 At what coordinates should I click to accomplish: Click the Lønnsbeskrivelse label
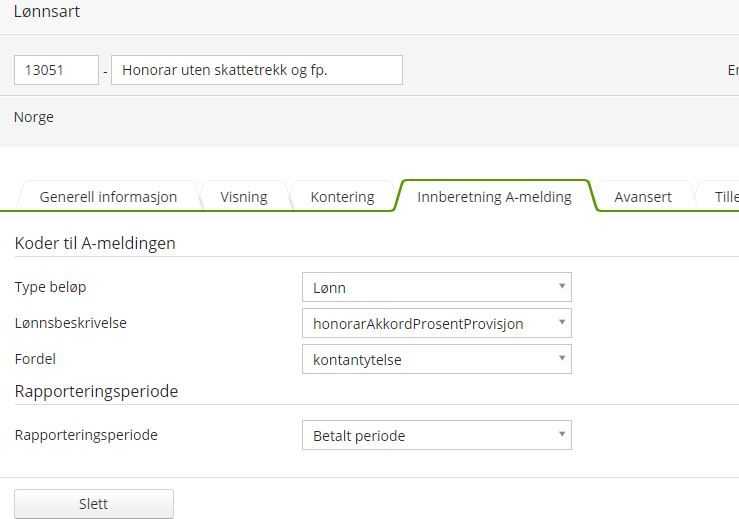click(x=71, y=323)
